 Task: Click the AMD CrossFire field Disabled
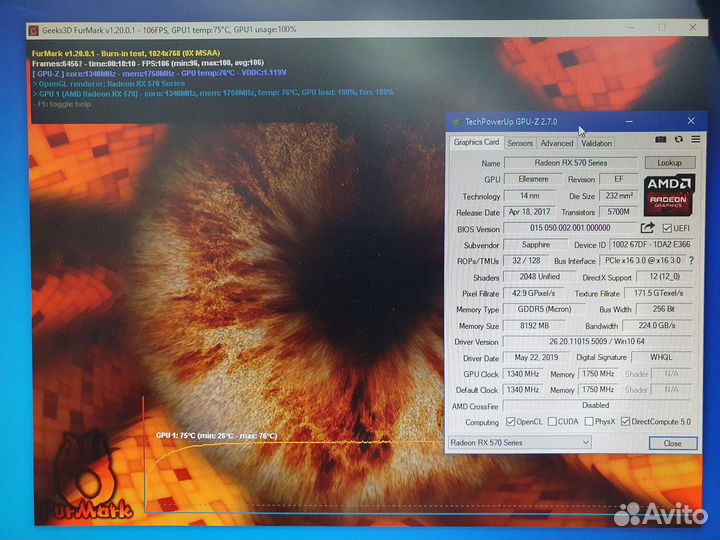[x=596, y=405]
